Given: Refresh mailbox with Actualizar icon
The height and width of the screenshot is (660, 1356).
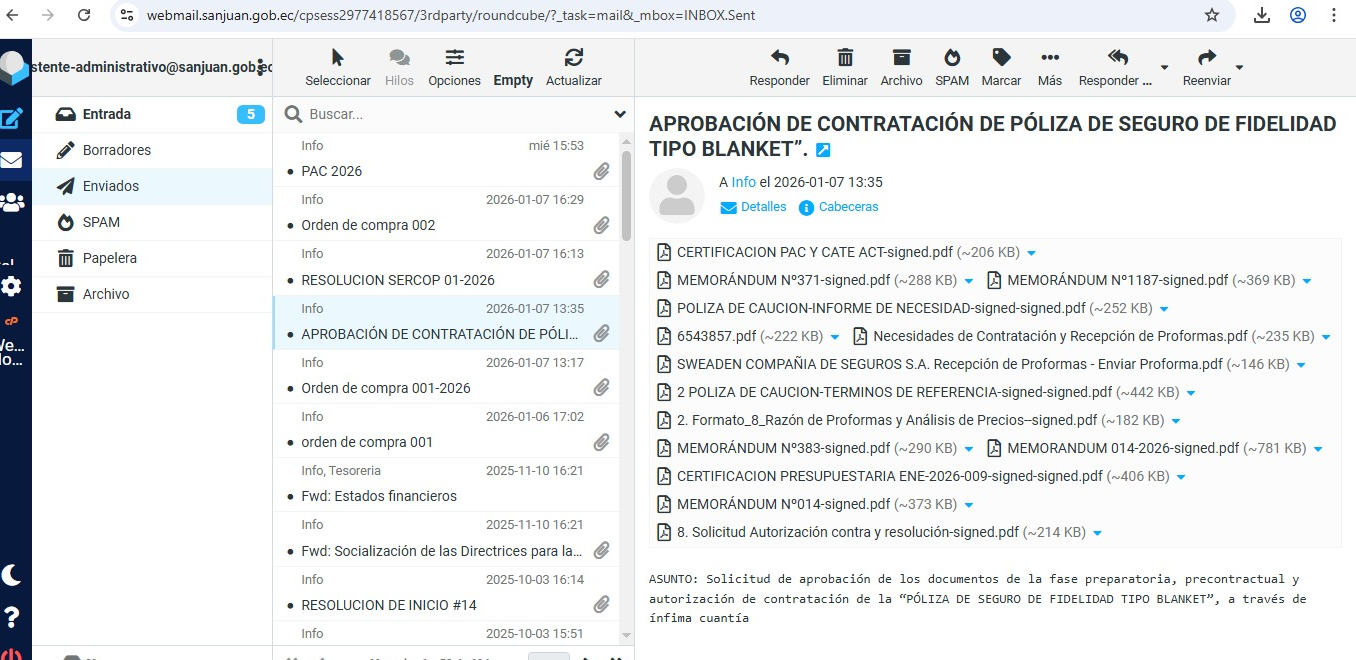Looking at the screenshot, I should tap(573, 58).
